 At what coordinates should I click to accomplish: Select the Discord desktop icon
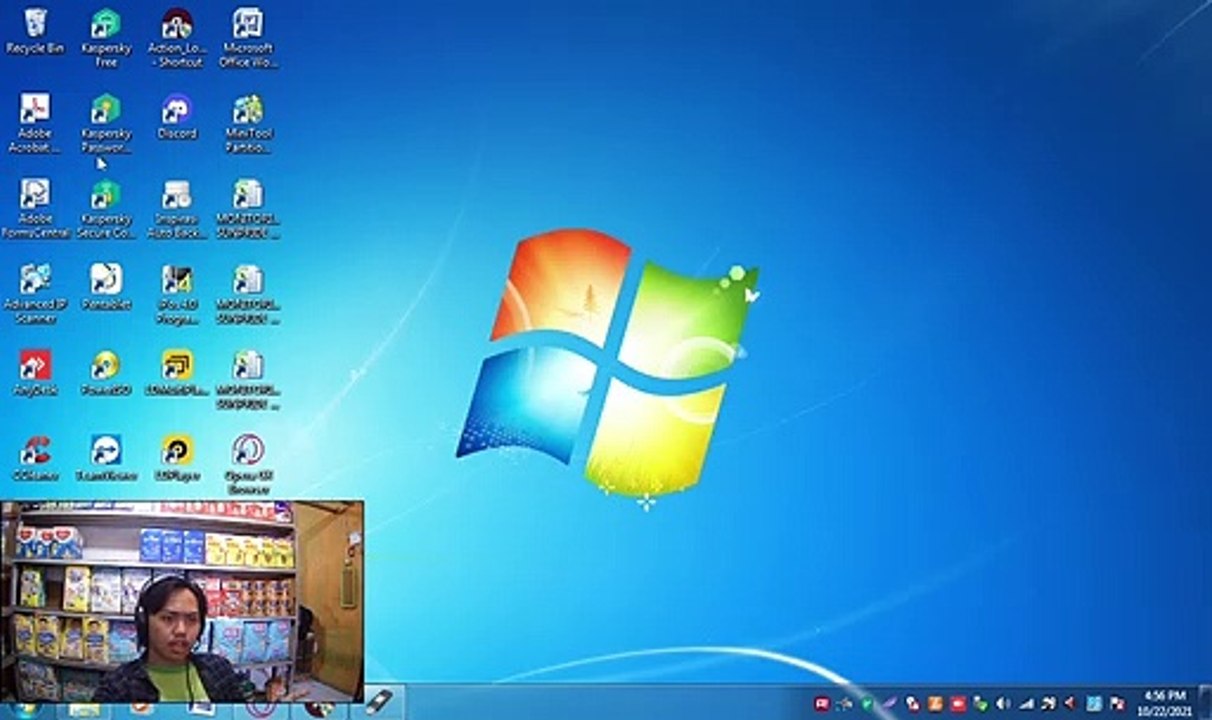(x=177, y=117)
